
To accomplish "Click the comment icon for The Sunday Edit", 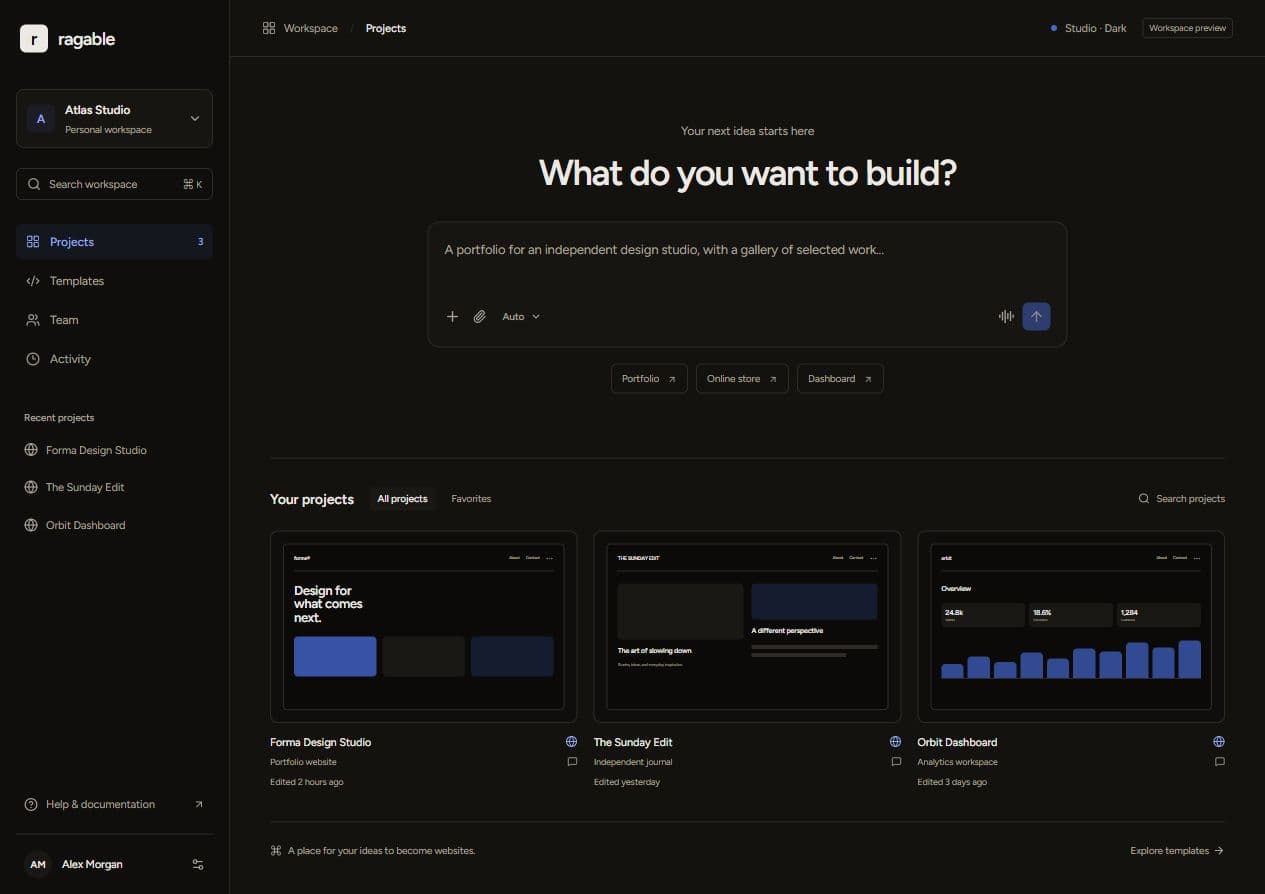I will click(x=896, y=762).
